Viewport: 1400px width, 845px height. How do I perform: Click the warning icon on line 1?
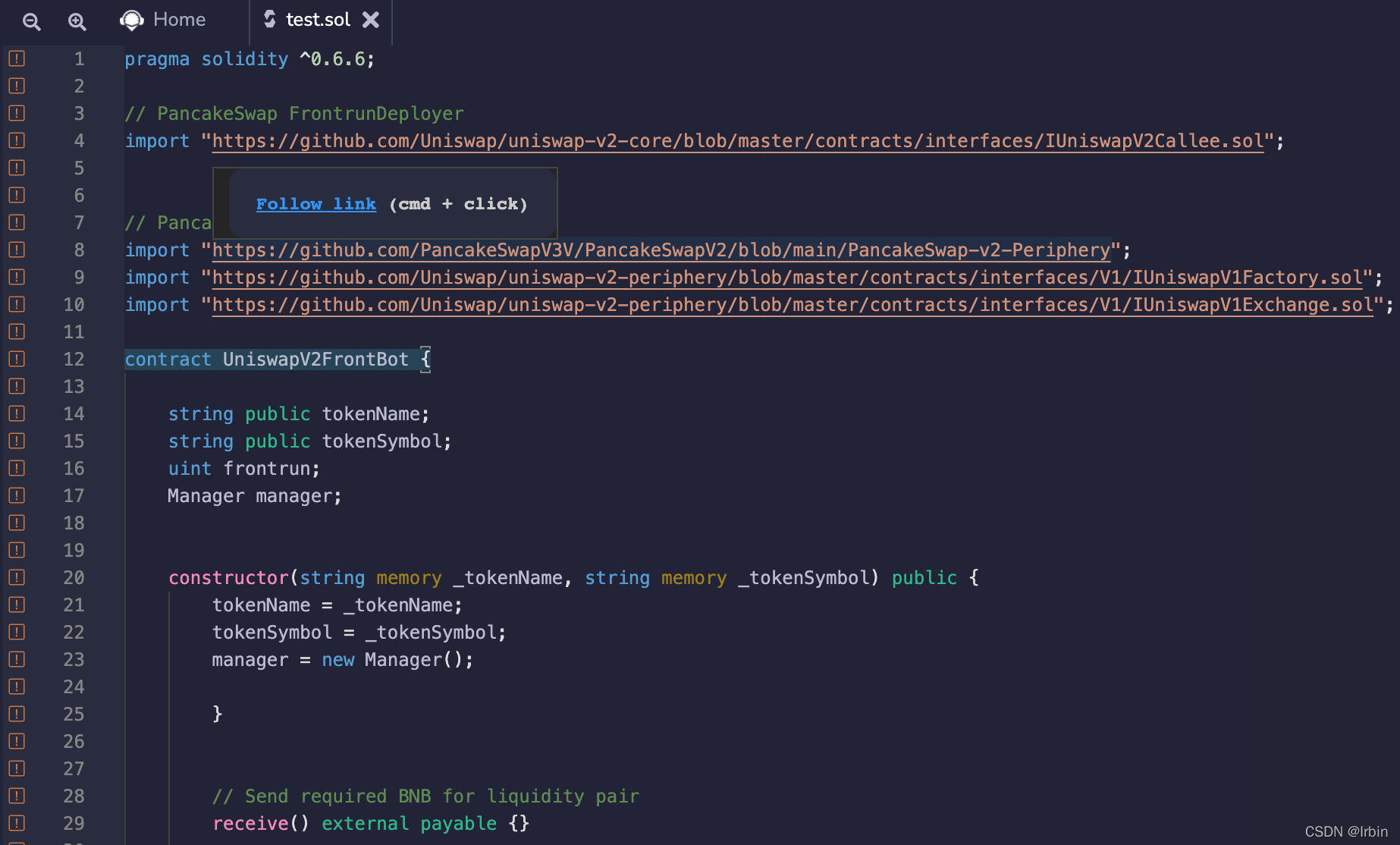coord(17,58)
